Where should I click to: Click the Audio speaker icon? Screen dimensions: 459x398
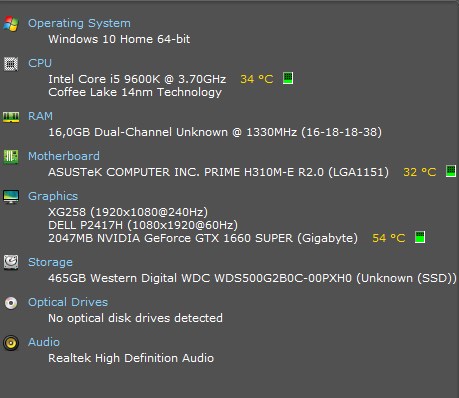pyautogui.click(x=11, y=343)
